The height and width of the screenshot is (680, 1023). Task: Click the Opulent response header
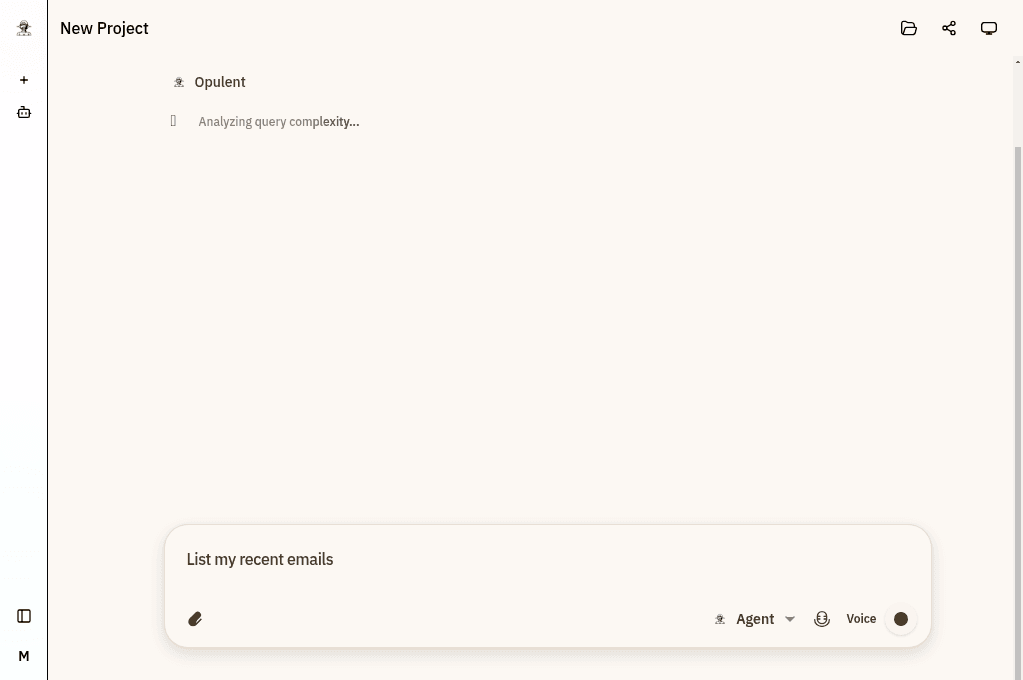point(219,82)
